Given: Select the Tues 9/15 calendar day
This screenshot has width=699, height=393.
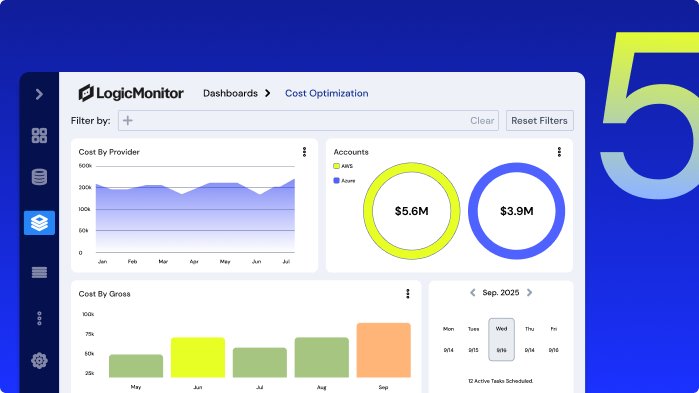Looking at the screenshot, I should tap(473, 340).
